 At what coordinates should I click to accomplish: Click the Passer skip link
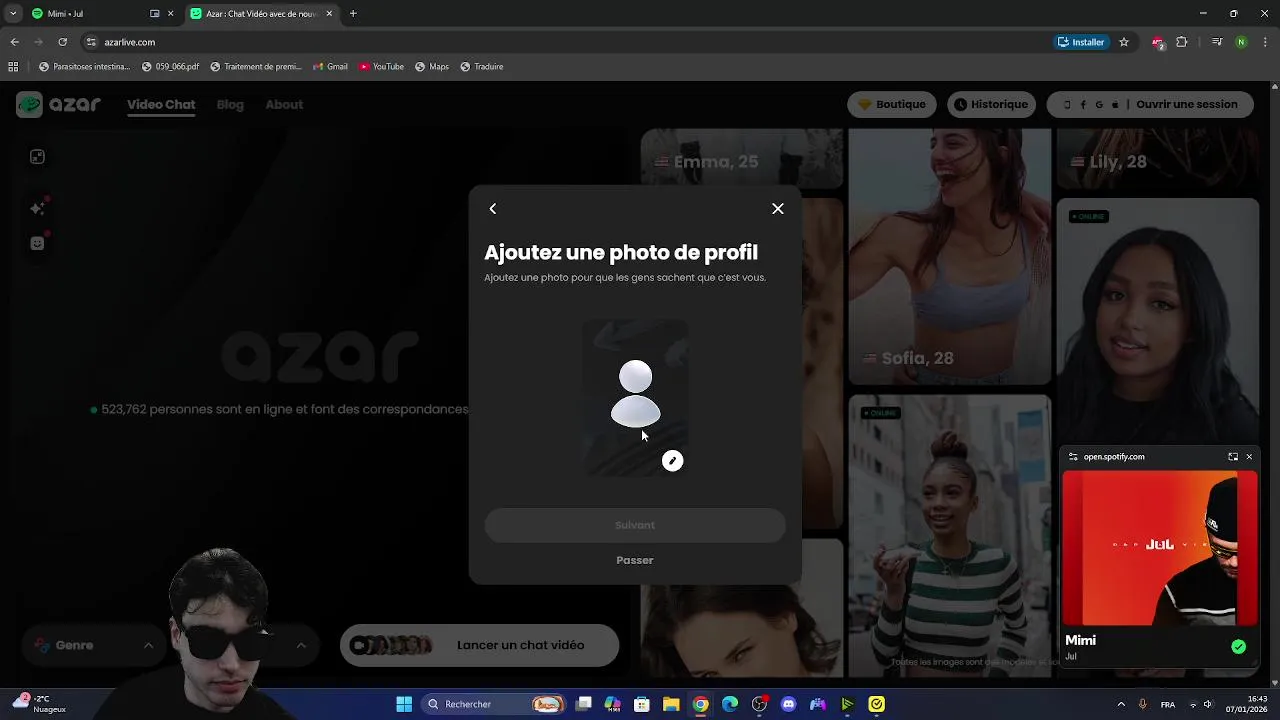(635, 560)
